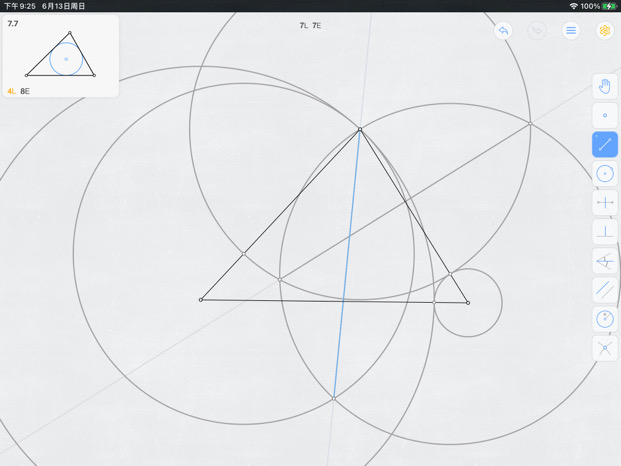Tap the 7L 7E move counter
Screen dimensions: 621x466
(x=310, y=26)
